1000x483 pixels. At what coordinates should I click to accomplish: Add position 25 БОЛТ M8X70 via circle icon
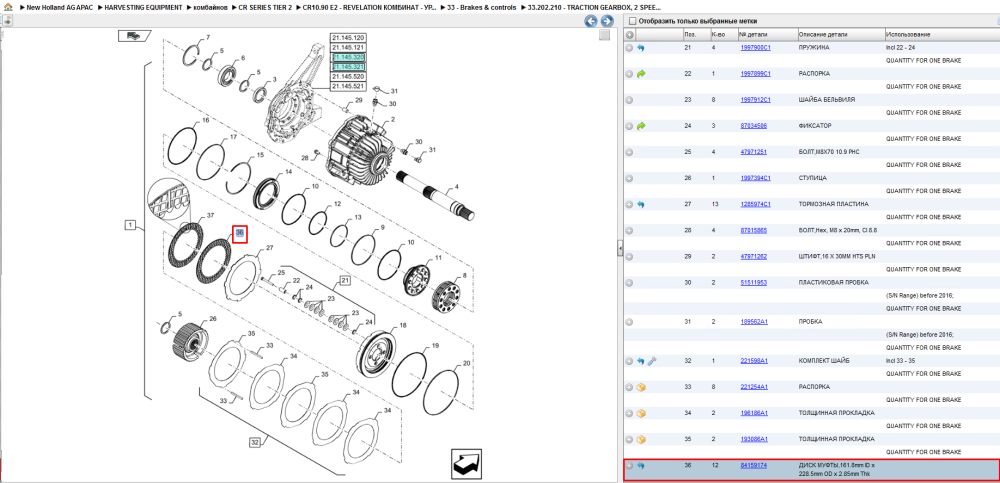point(629,152)
